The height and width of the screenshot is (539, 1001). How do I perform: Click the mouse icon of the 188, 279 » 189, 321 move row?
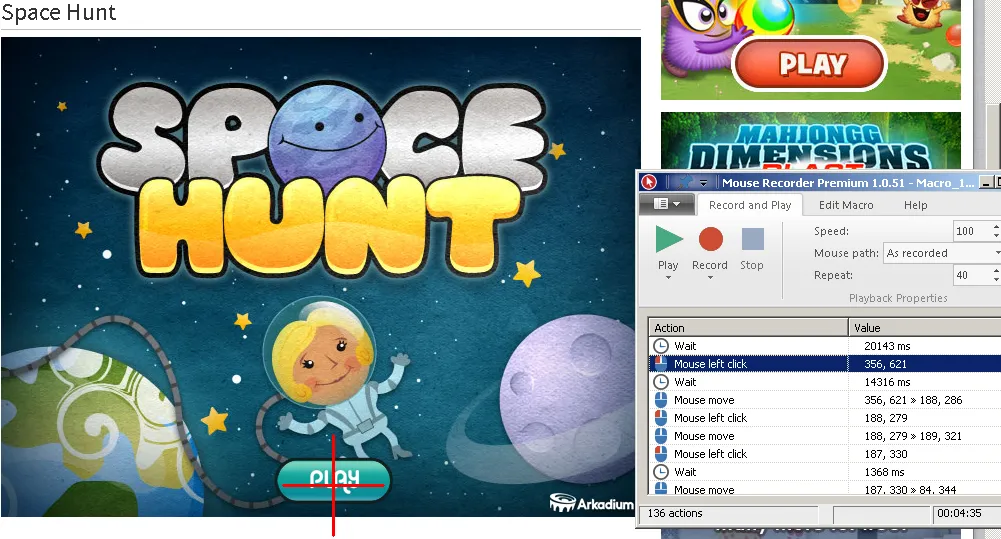661,436
